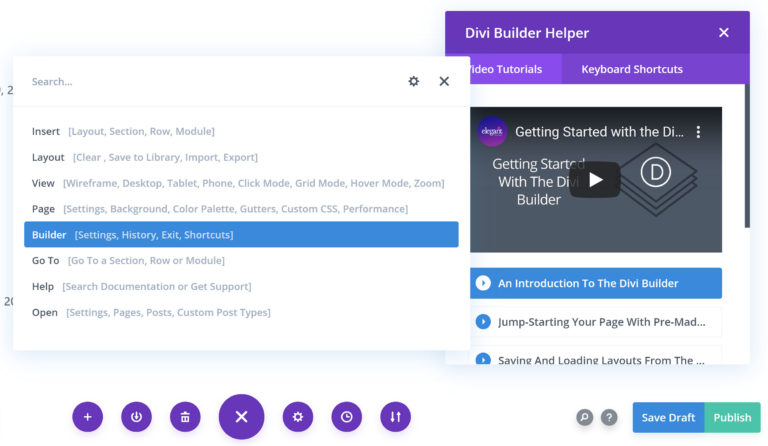Open search options with the gear icon
This screenshot has height=446, width=768.
click(414, 81)
